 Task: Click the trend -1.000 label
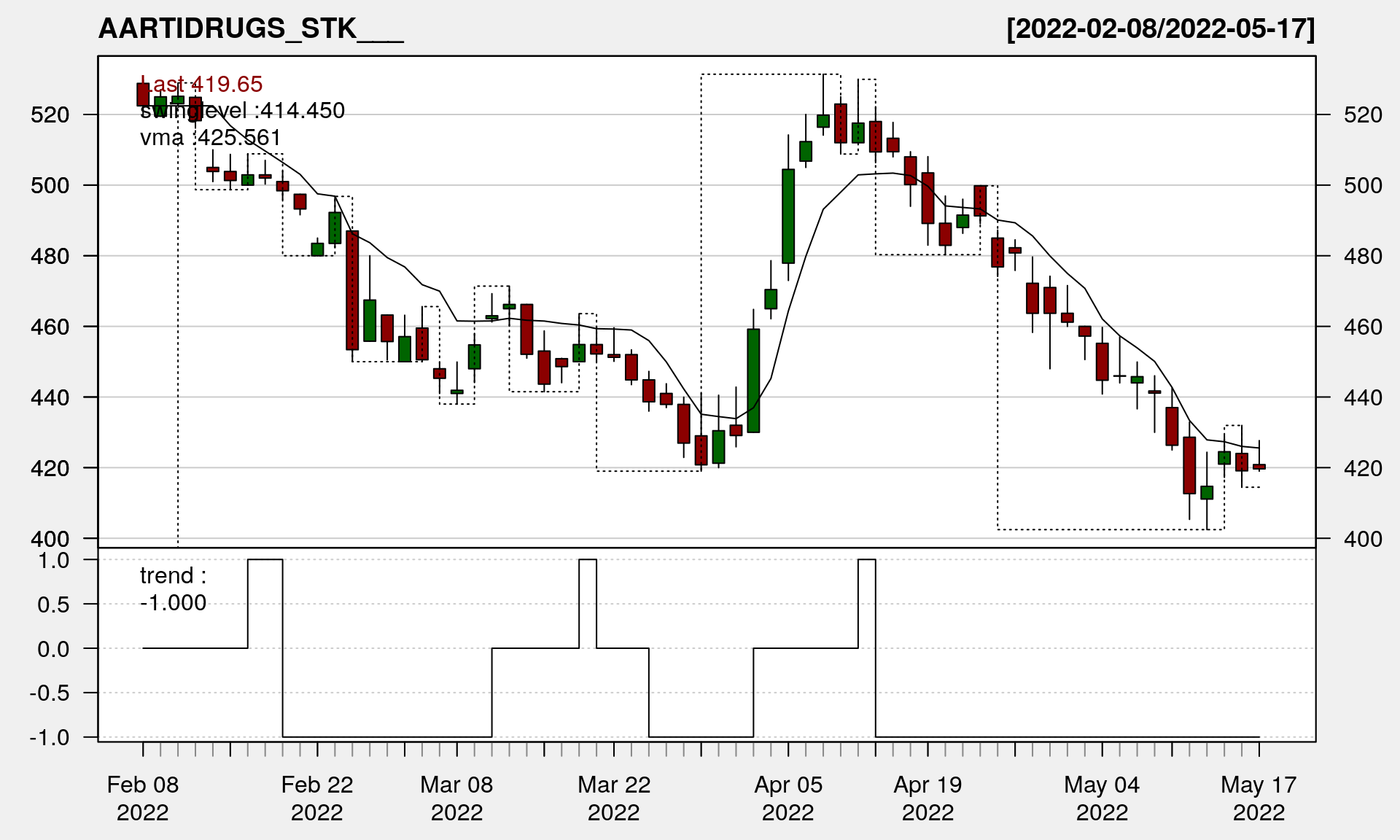click(173, 588)
